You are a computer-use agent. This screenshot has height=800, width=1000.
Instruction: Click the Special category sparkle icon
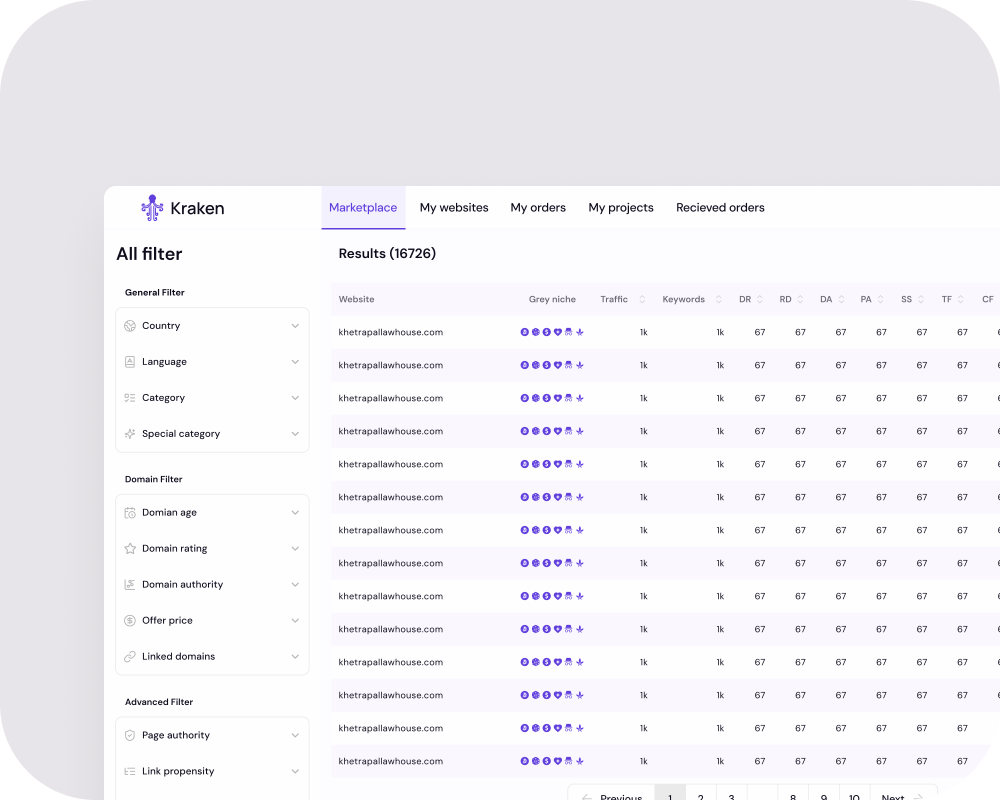click(130, 434)
